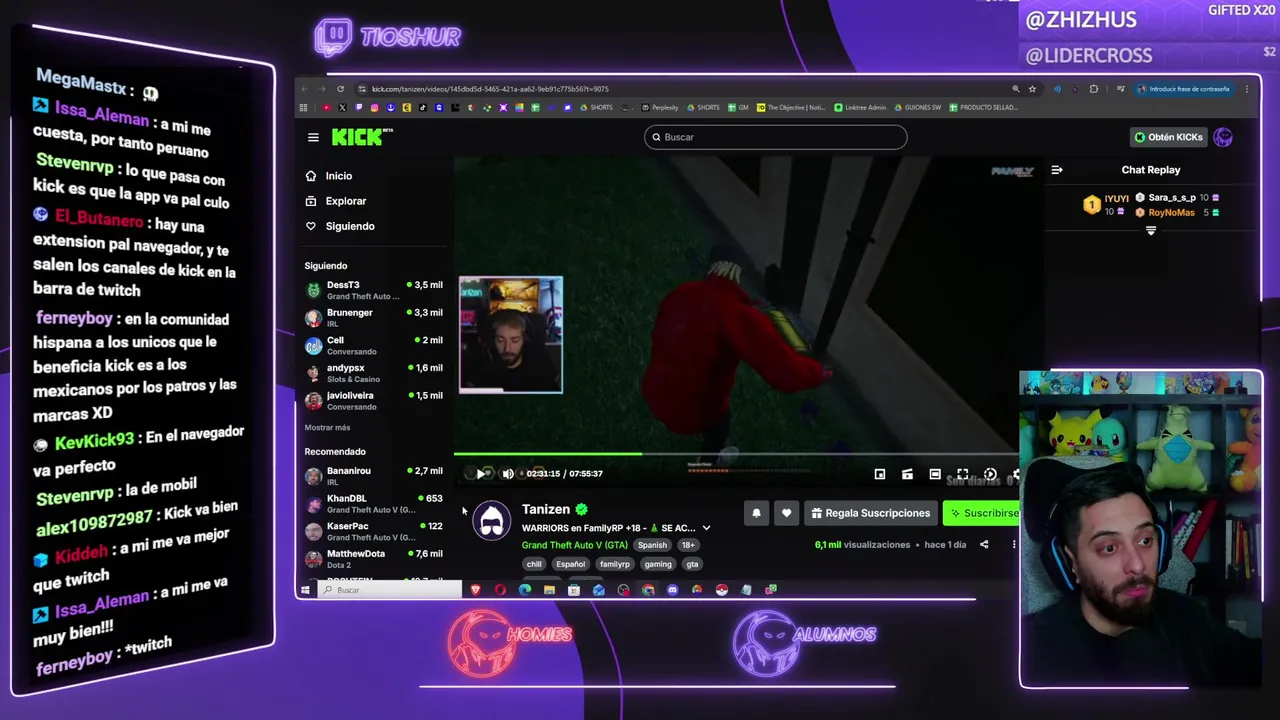Open Brave browser from the taskbar

pos(475,590)
